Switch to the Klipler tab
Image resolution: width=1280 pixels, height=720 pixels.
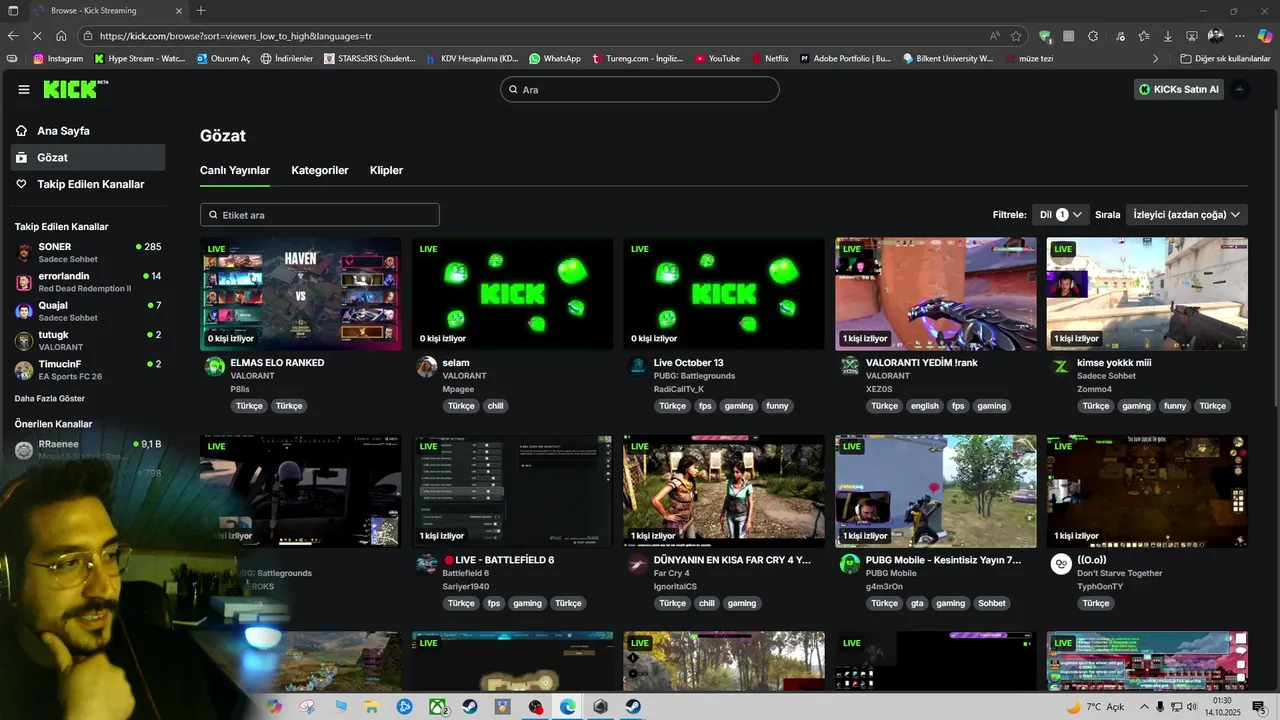click(386, 170)
